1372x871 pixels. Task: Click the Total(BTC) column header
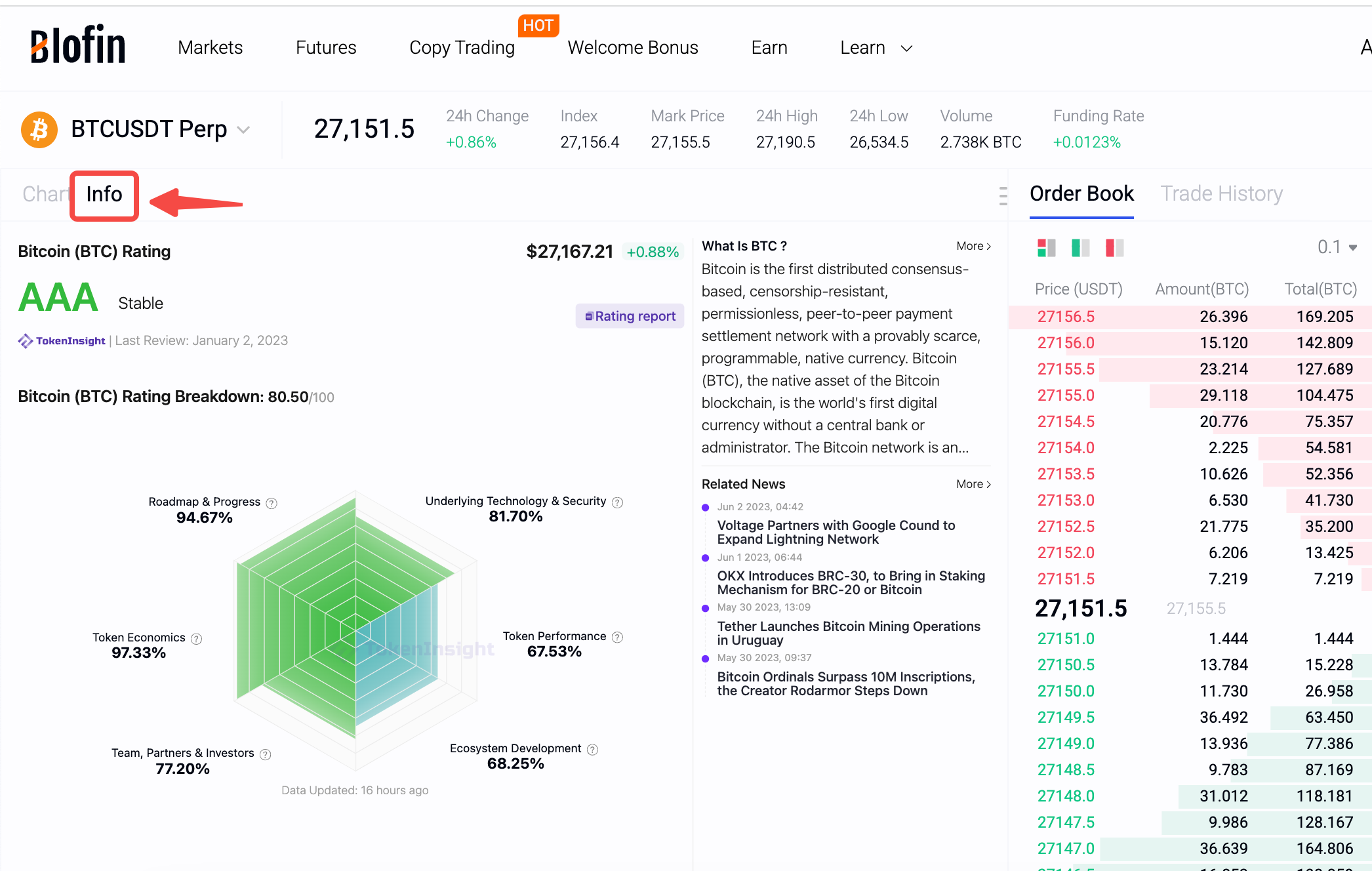[x=1320, y=289]
